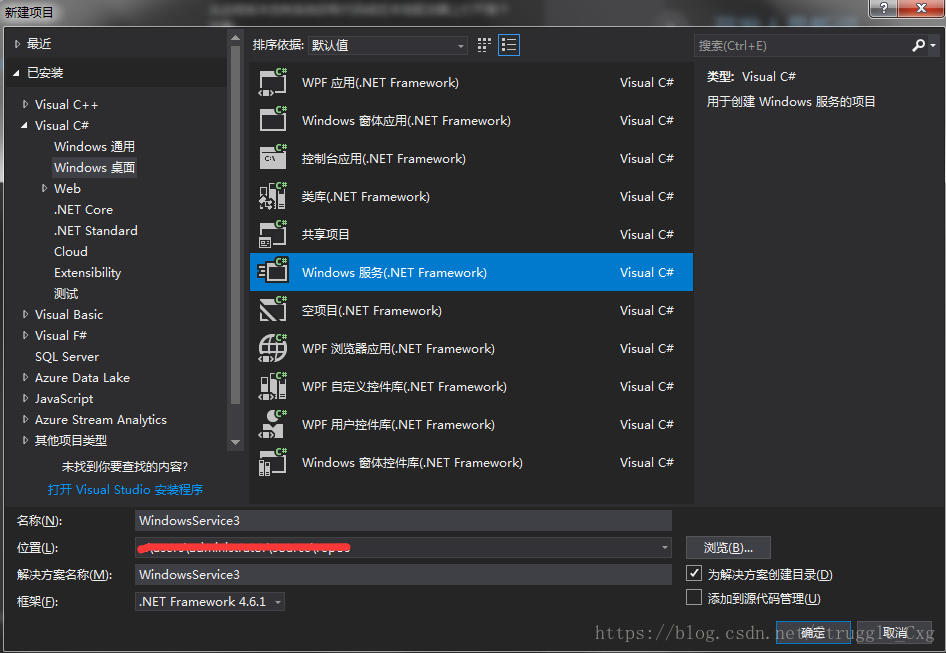Open the 排序依据 默认值 dropdown

pyautogui.click(x=387, y=45)
